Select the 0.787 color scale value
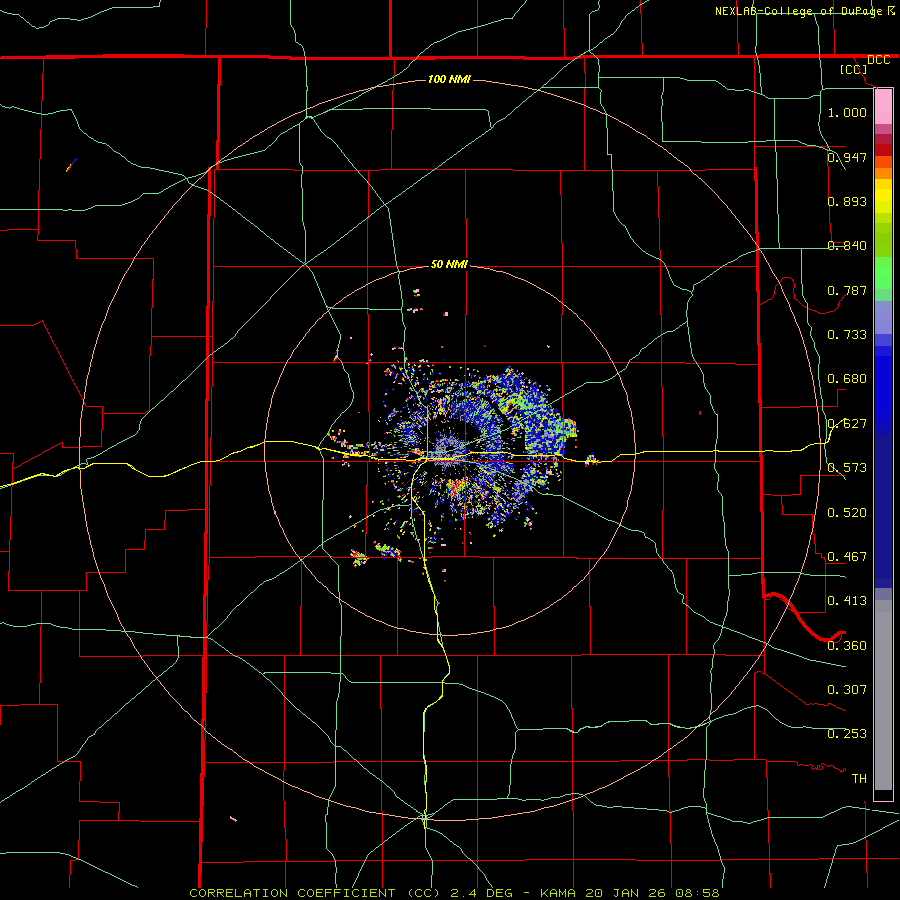This screenshot has height=900, width=900. [847, 290]
